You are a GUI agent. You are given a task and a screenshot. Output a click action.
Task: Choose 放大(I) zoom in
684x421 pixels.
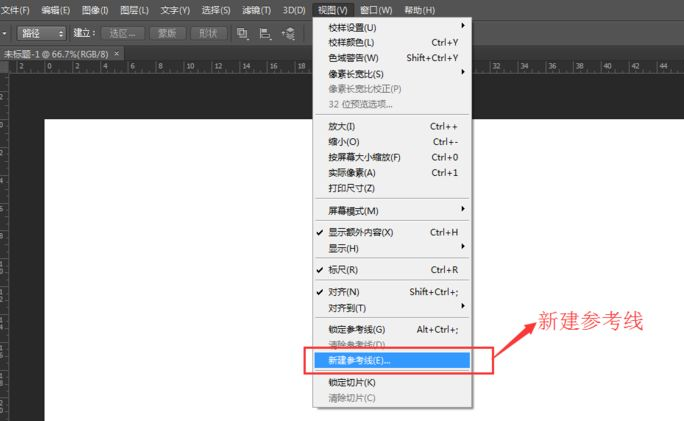[x=392, y=126]
